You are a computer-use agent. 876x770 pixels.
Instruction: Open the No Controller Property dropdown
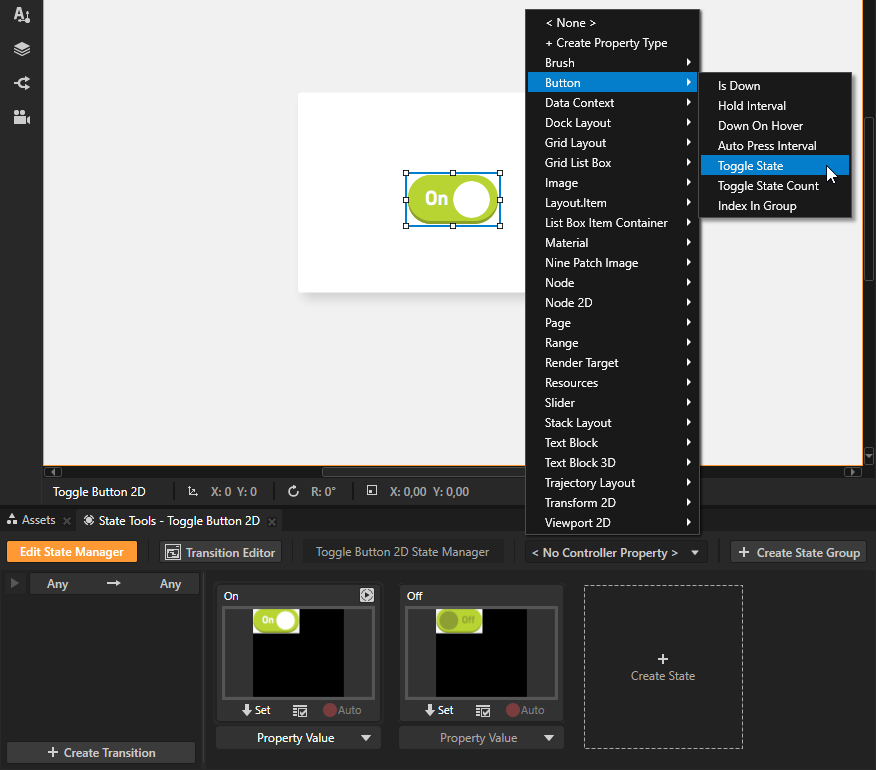click(x=616, y=552)
